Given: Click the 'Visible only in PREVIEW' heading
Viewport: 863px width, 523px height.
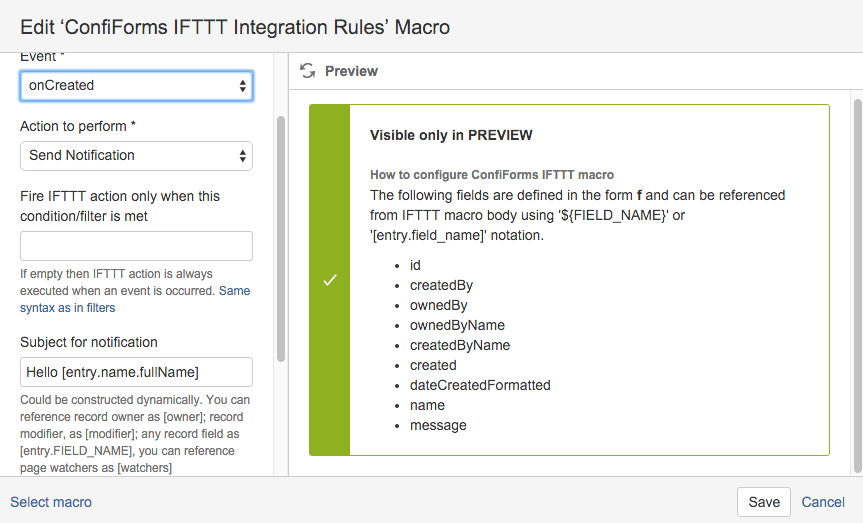Looking at the screenshot, I should tap(451, 135).
